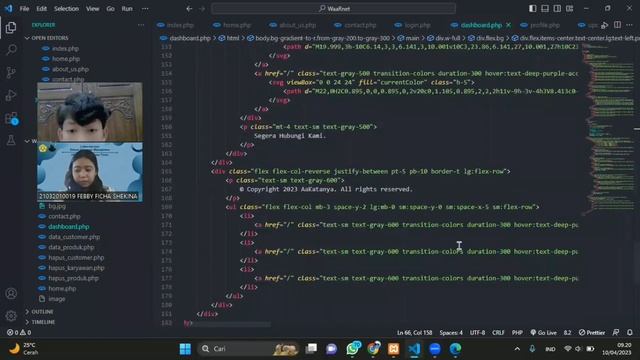Toggle the secondary side bar layout icon
640x360 pixels.
(x=557, y=8)
